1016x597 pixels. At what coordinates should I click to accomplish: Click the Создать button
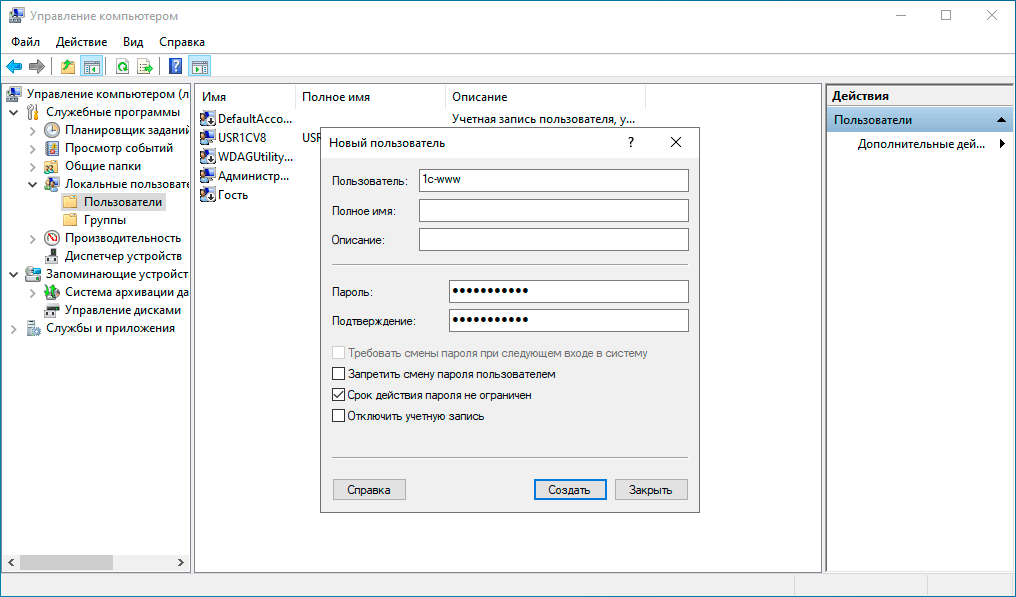click(x=570, y=489)
